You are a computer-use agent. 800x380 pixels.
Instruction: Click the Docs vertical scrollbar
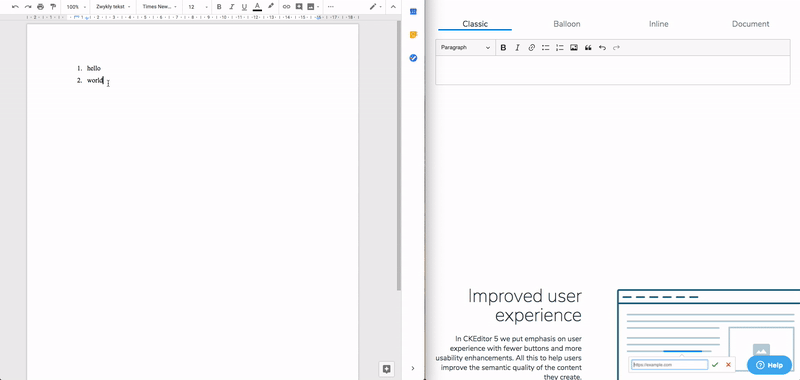[399, 156]
